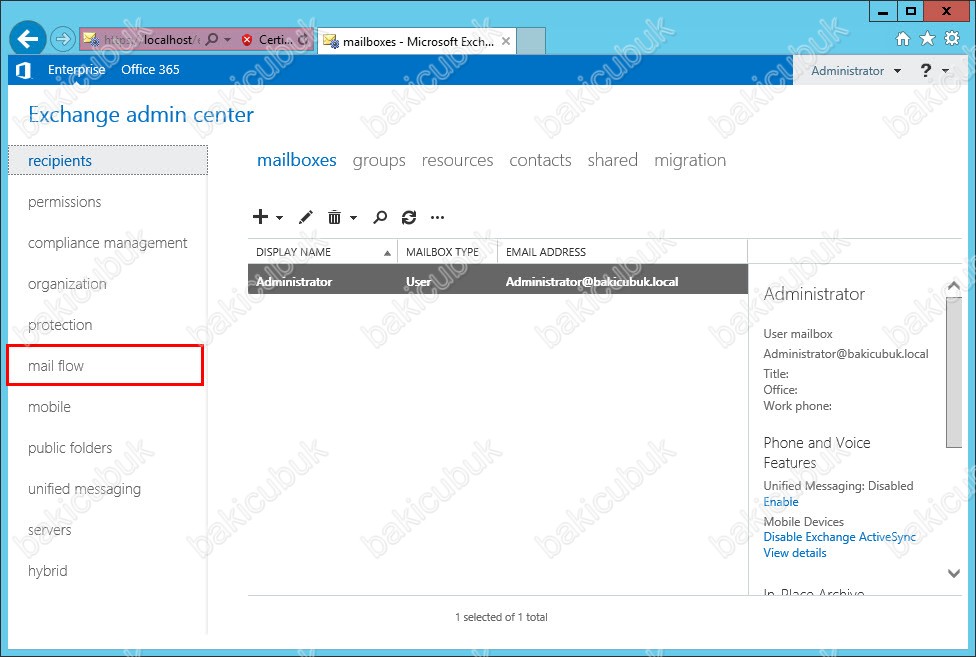The height and width of the screenshot is (657, 976).
Task: Click details pane scroll up arrow
Action: pyautogui.click(x=954, y=286)
